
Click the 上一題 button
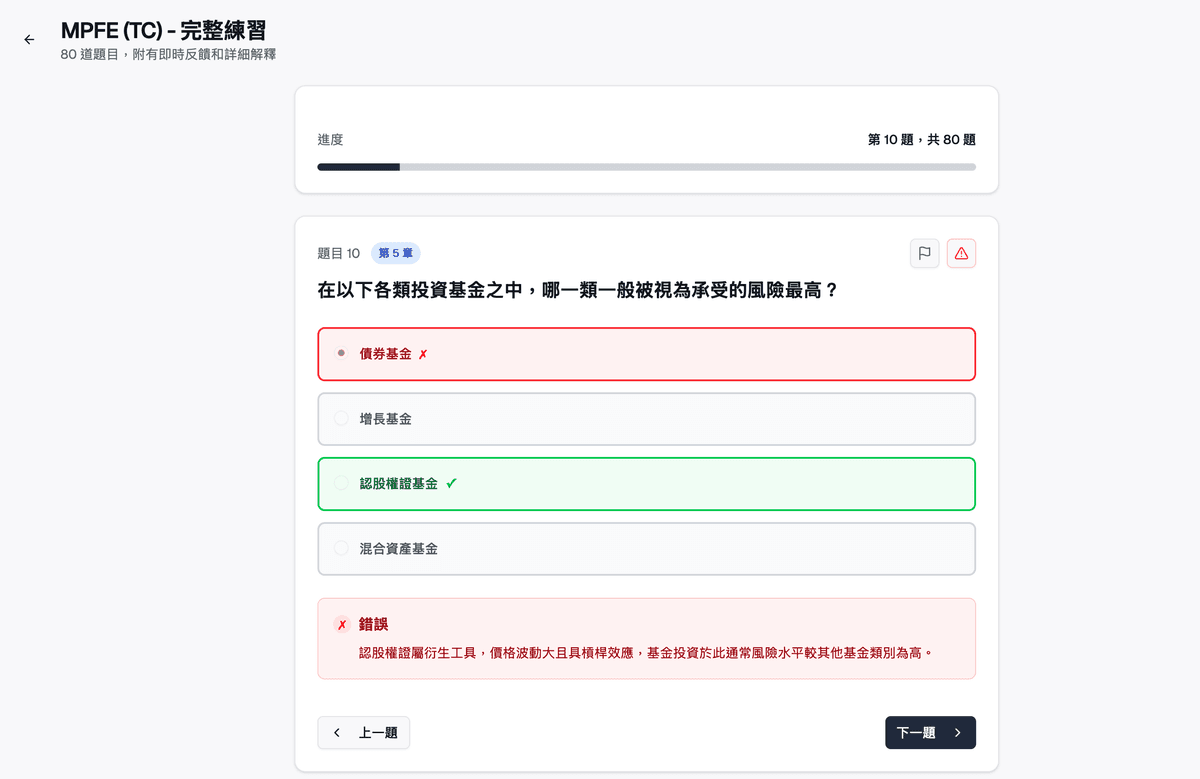coord(363,732)
